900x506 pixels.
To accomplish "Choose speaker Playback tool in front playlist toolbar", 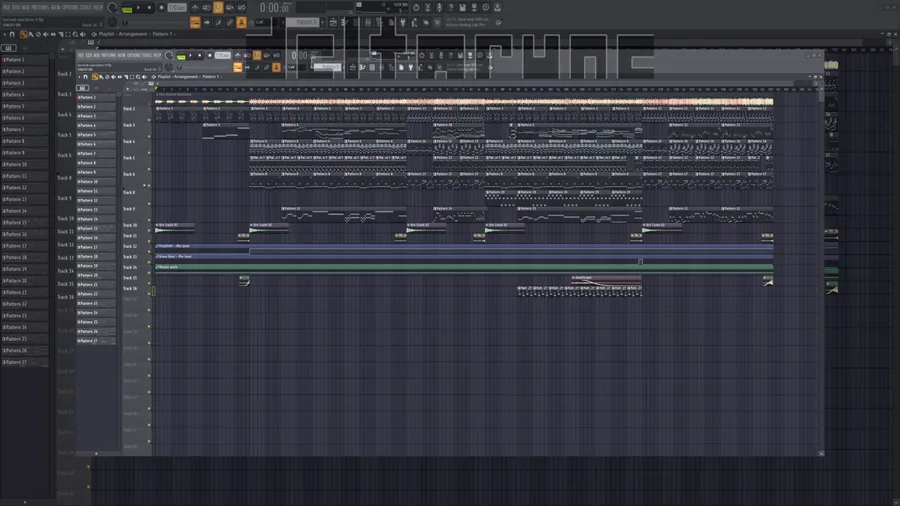I will tap(144, 77).
